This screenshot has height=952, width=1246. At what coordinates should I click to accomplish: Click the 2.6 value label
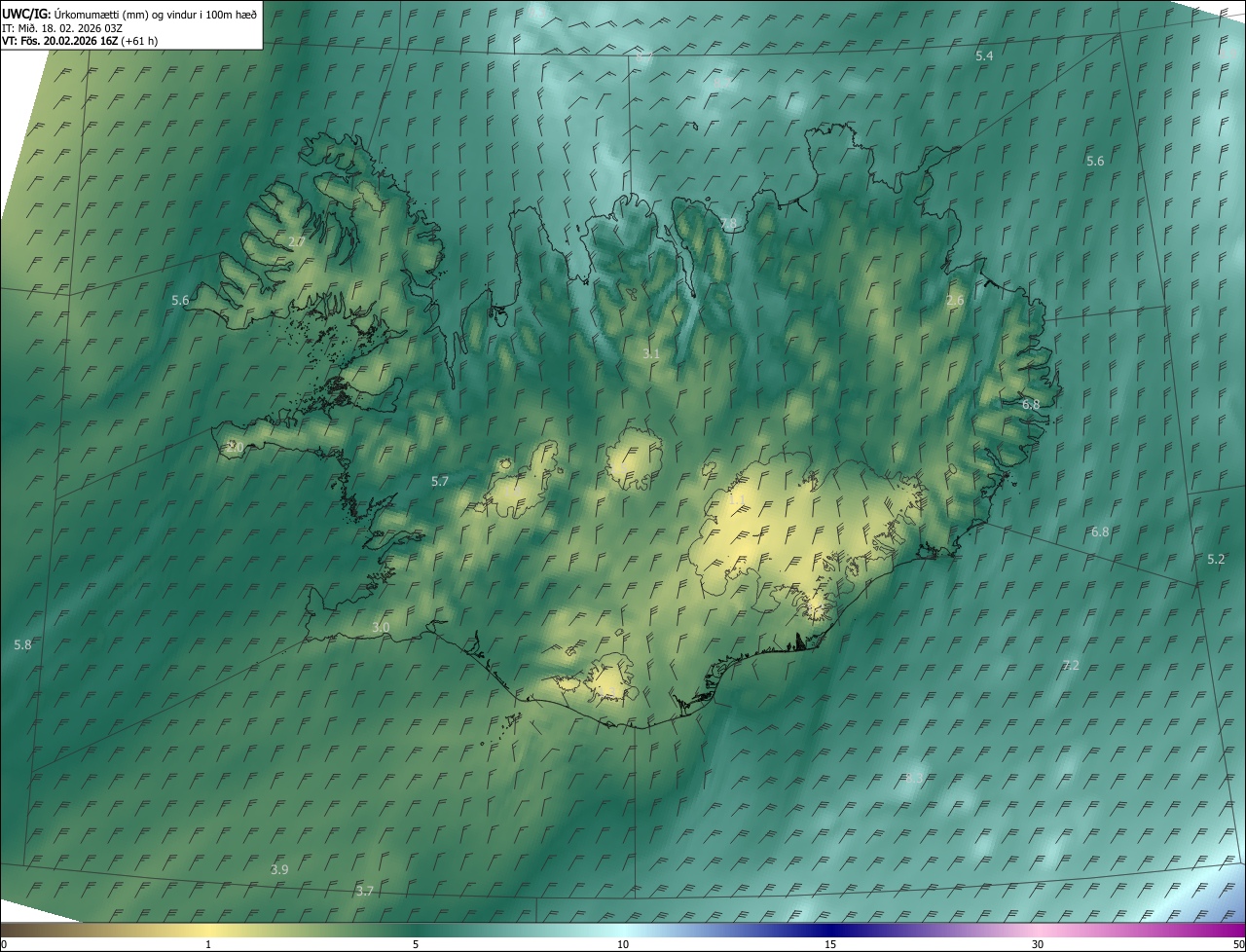click(955, 301)
